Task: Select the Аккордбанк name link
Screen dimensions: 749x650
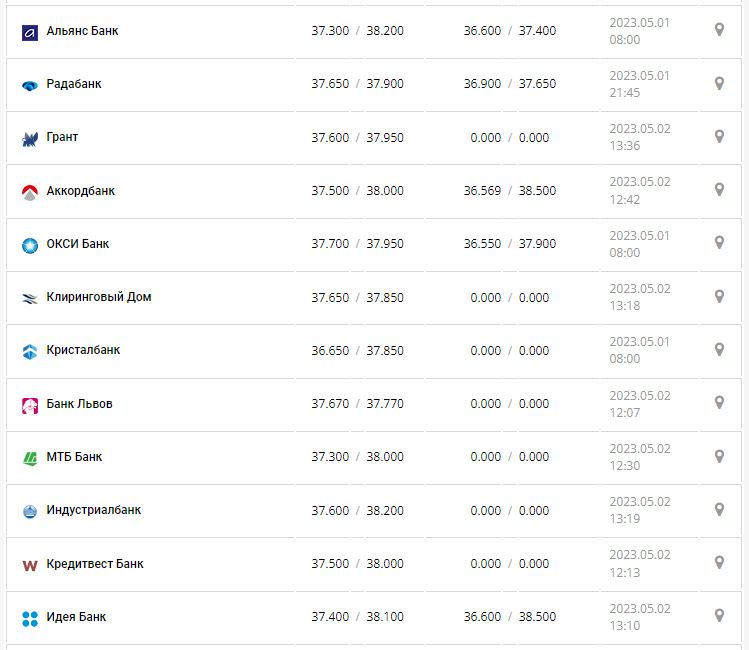Action: 81,190
